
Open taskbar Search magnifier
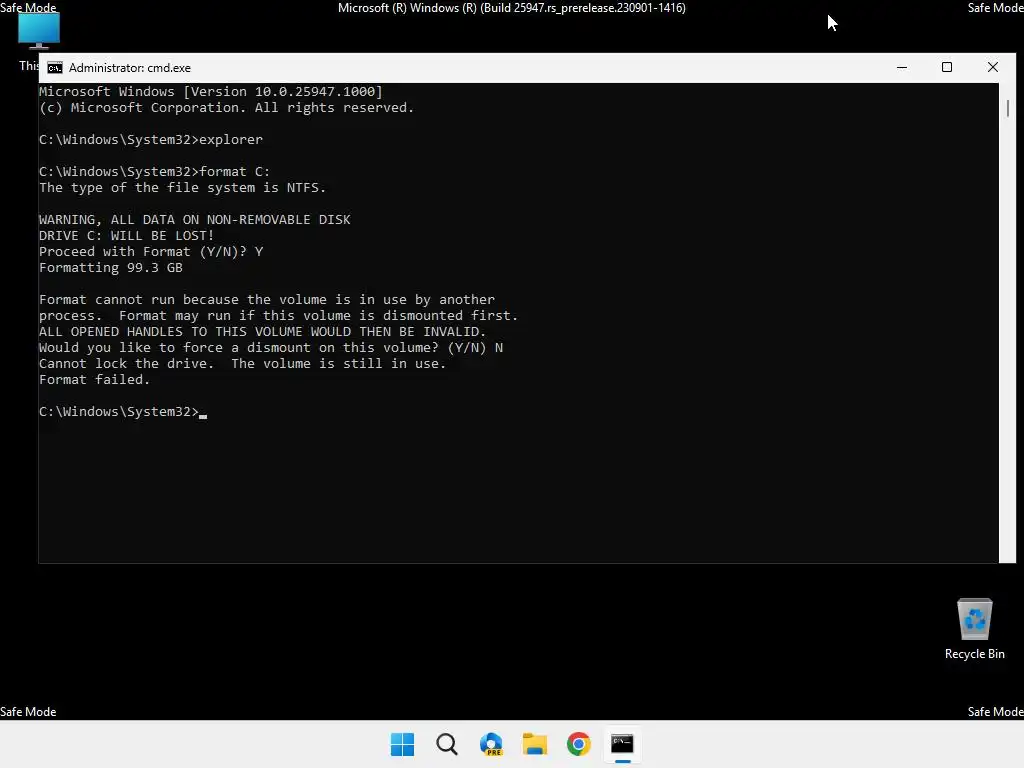(447, 744)
